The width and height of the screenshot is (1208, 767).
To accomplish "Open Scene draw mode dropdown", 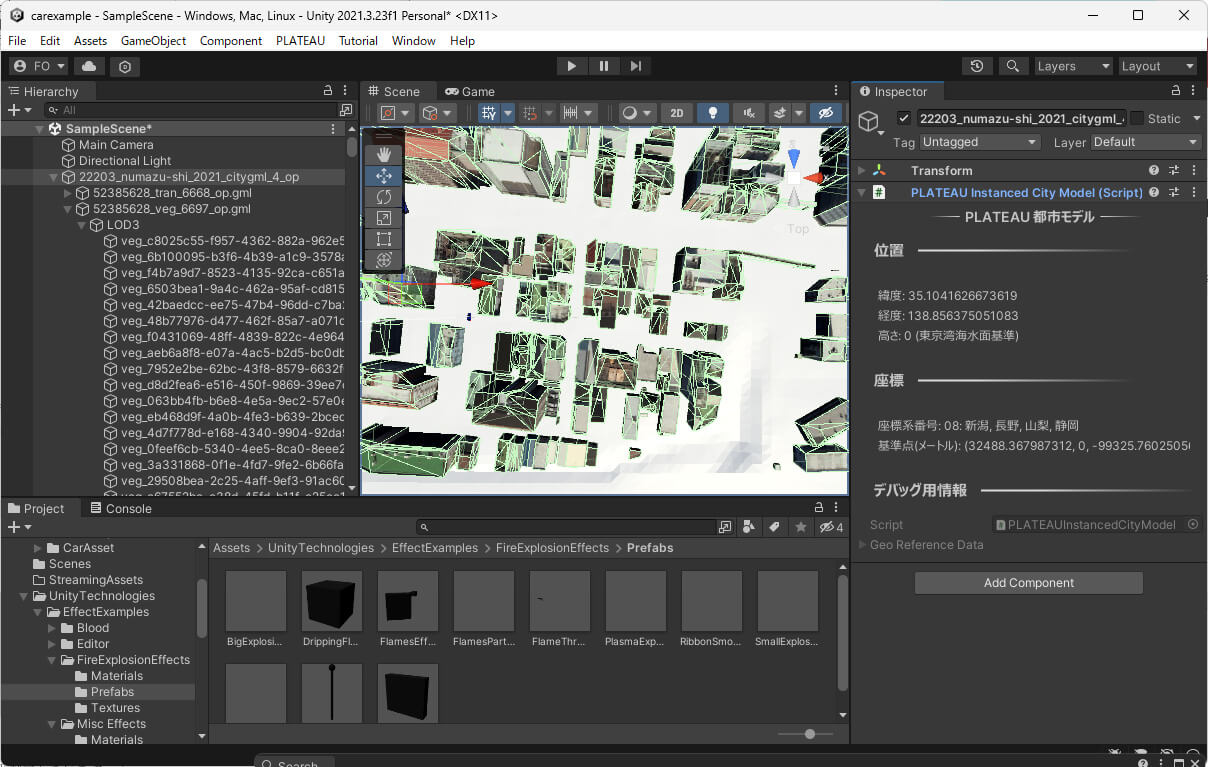I will tap(635, 113).
